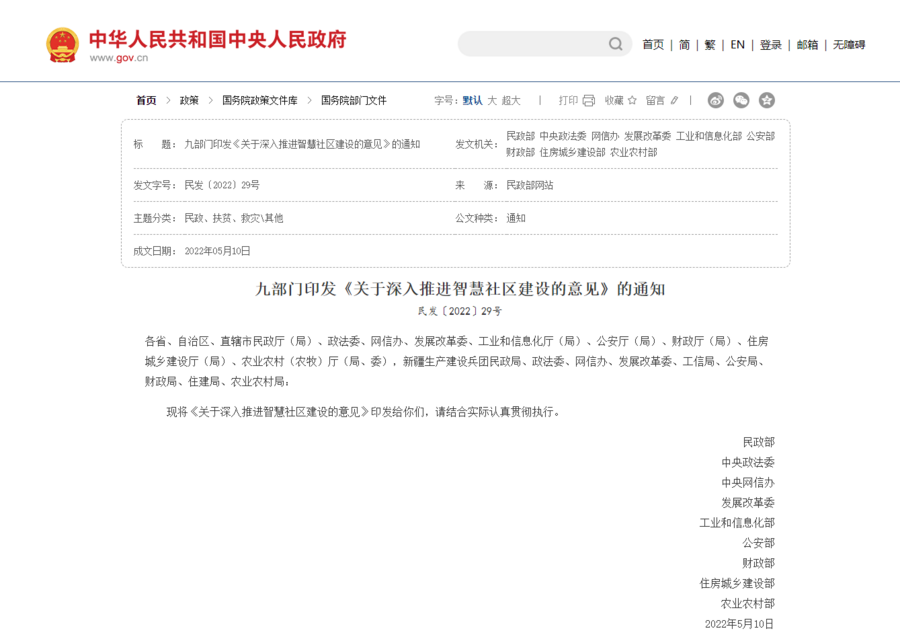The height and width of the screenshot is (635, 900).
Task: Click the rightmost circular share icon
Action: (x=766, y=100)
